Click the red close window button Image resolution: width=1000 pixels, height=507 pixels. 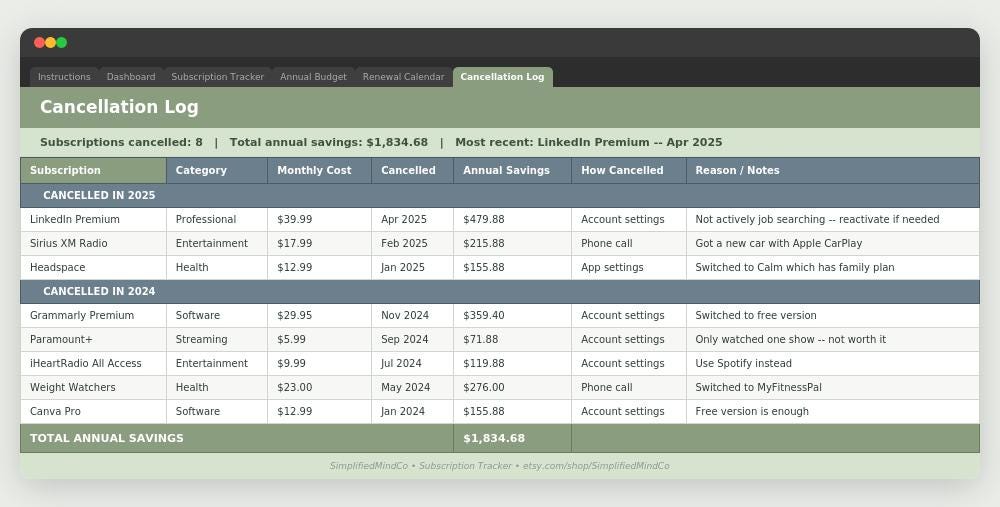(40, 43)
